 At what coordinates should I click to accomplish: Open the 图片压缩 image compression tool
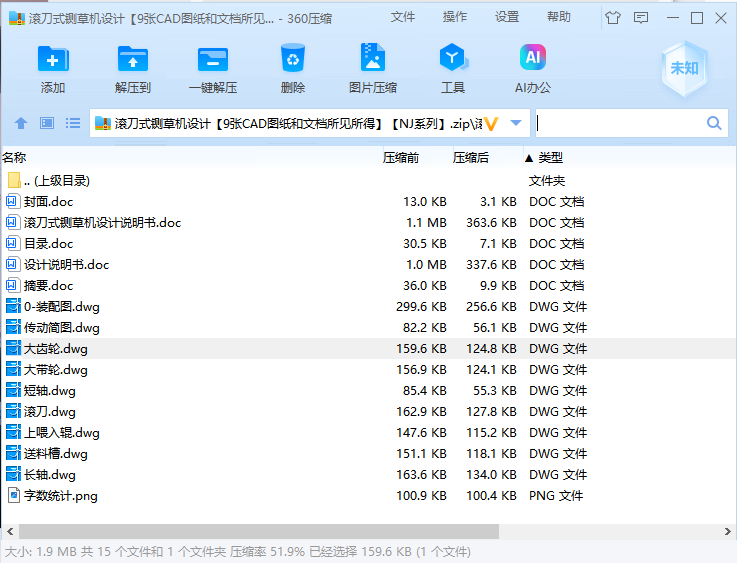click(373, 58)
